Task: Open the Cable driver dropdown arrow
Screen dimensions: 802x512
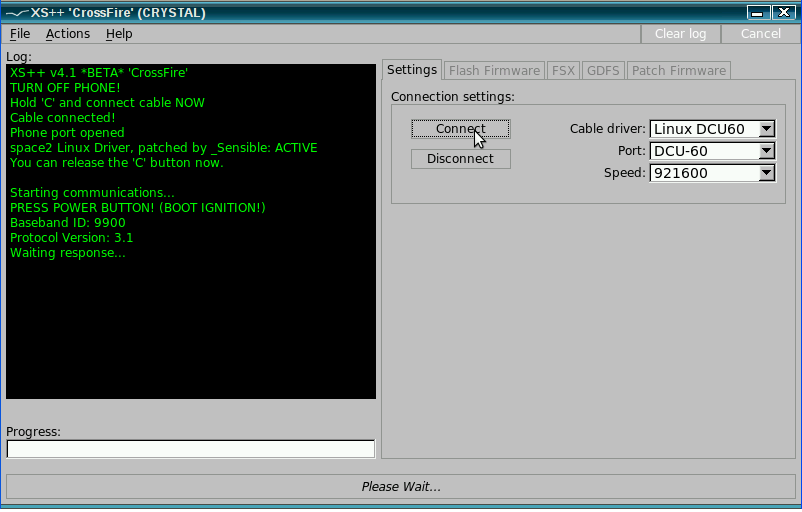Action: (x=766, y=129)
